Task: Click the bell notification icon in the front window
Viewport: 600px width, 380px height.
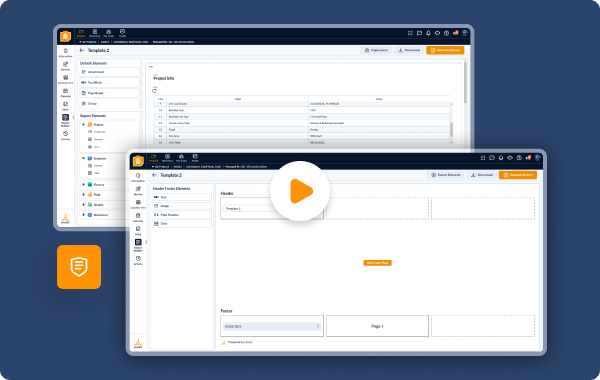Action: pyautogui.click(x=501, y=158)
